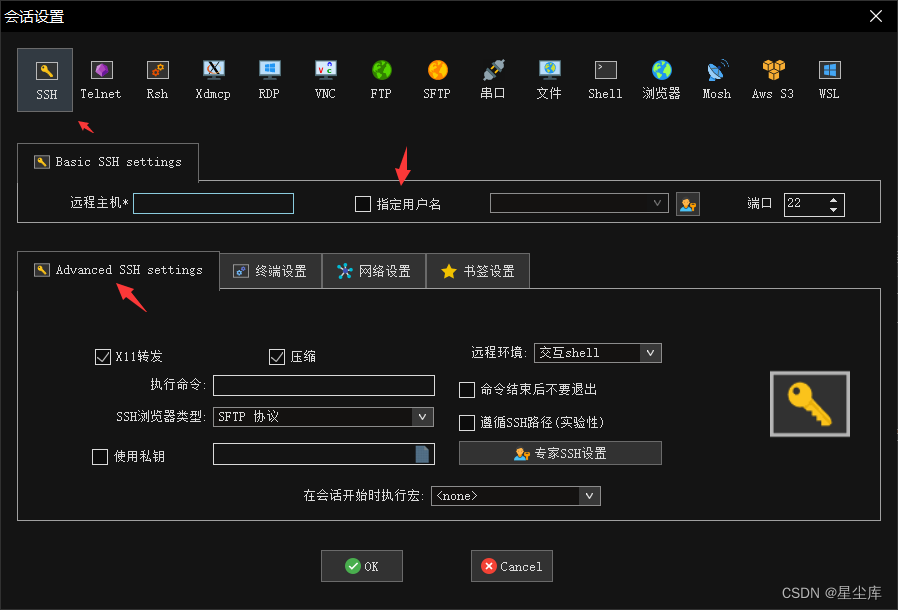Click the user credentials icon beside username dropdown
Screen dimensions: 898x610
click(688, 203)
